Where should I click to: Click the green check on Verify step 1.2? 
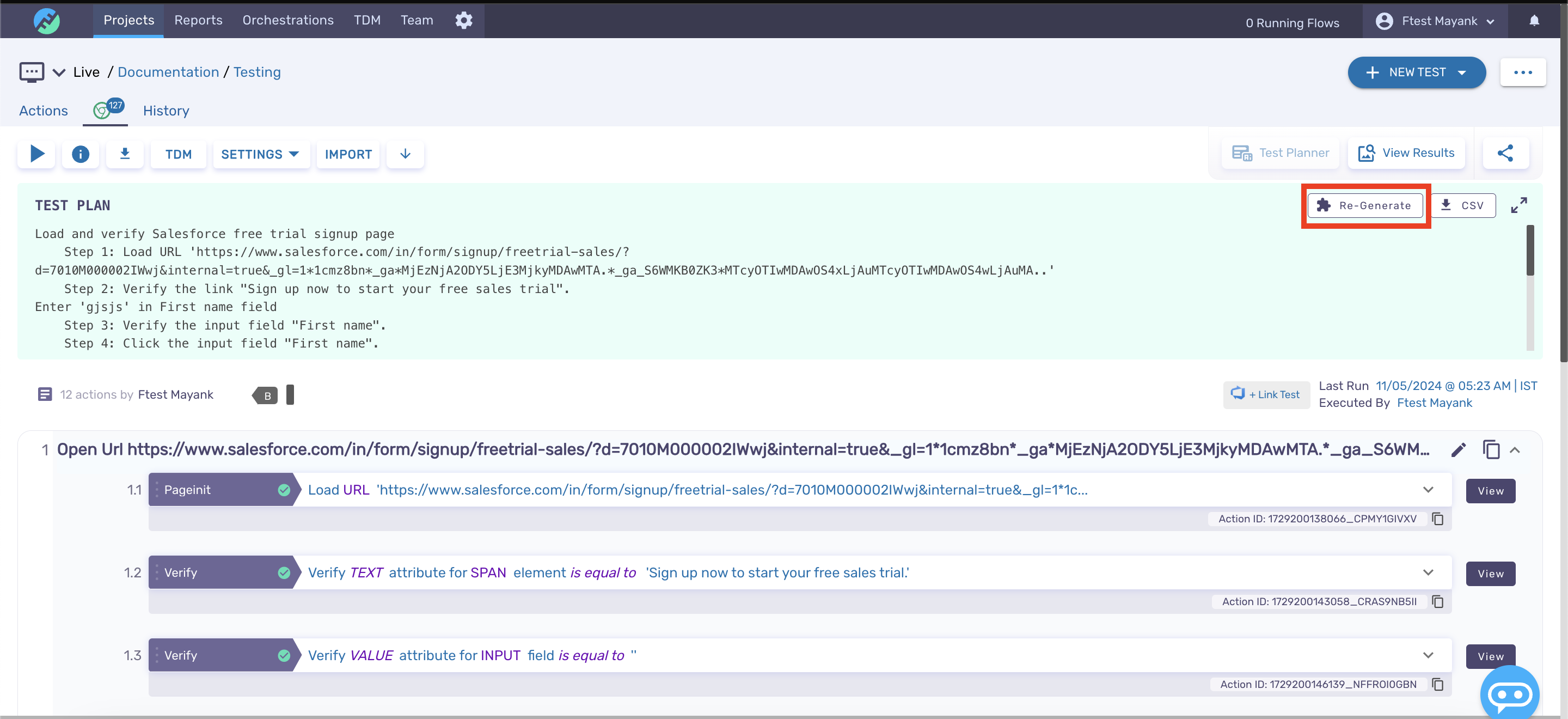[284, 573]
